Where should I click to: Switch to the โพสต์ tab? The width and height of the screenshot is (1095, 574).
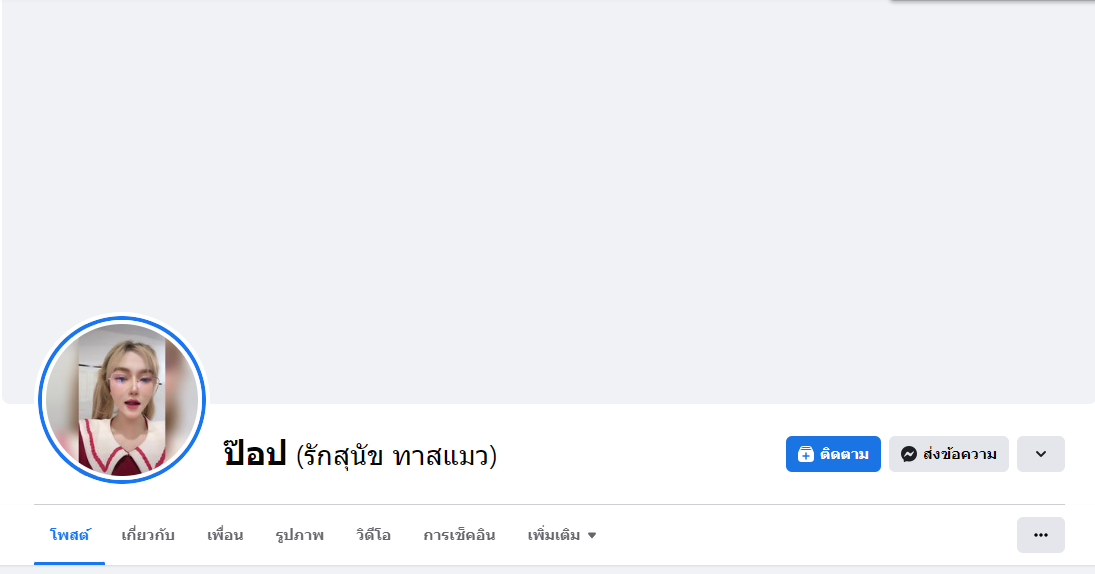pyautogui.click(x=70, y=535)
